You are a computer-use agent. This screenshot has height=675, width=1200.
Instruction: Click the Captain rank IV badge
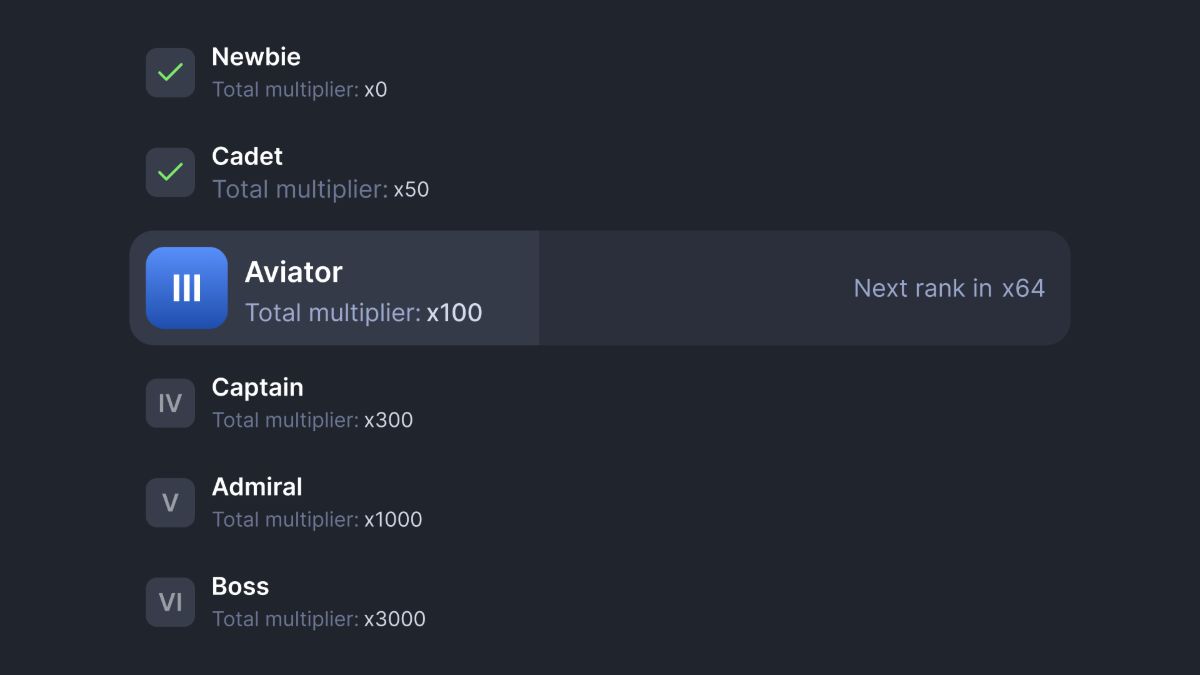click(170, 403)
